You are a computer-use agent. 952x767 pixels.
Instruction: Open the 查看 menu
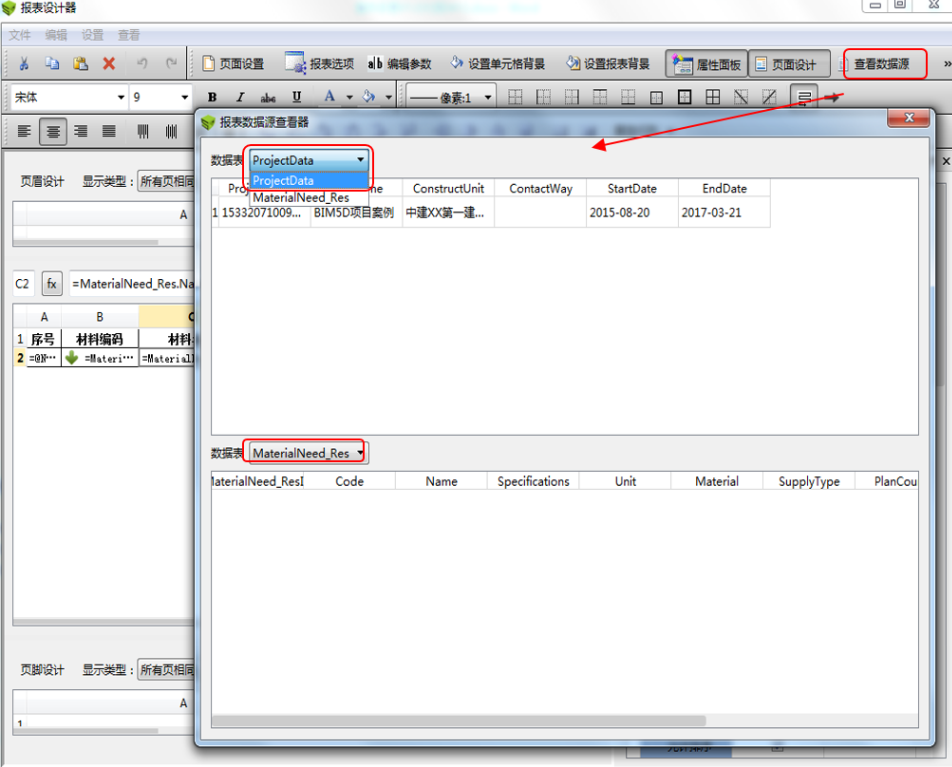click(129, 35)
